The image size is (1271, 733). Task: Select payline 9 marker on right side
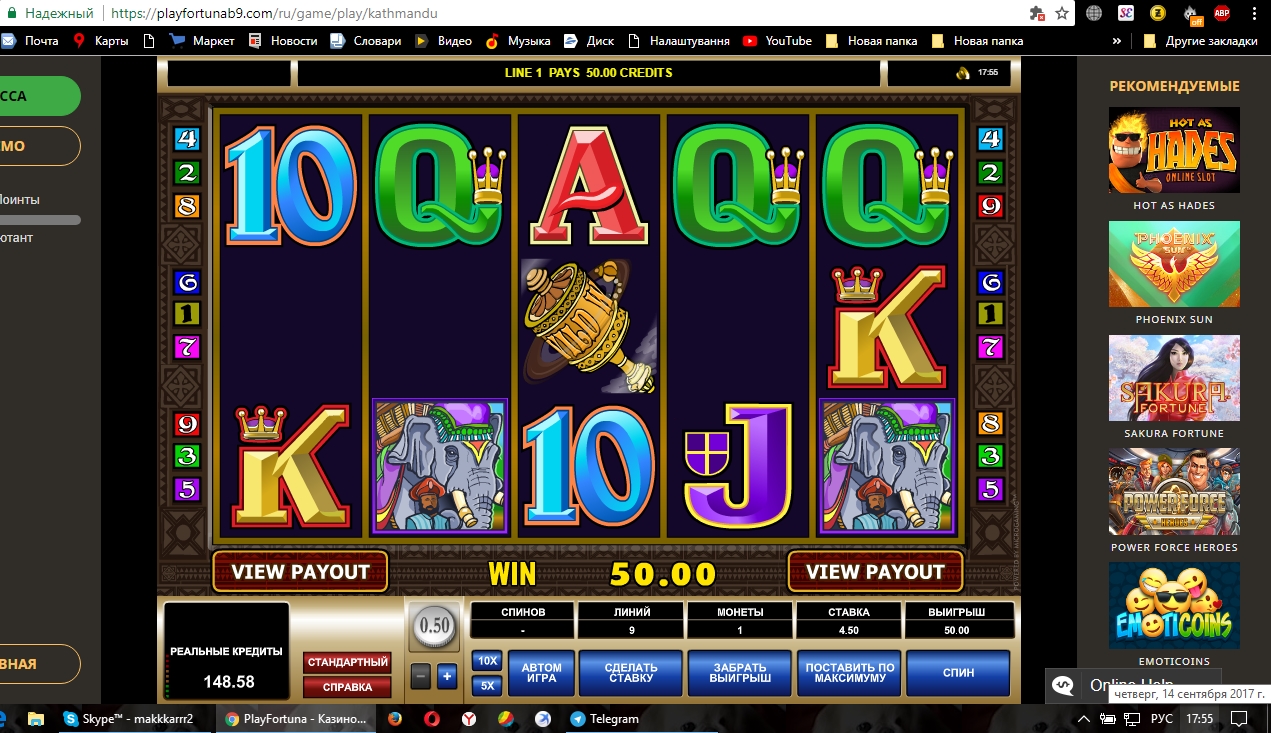coord(990,207)
